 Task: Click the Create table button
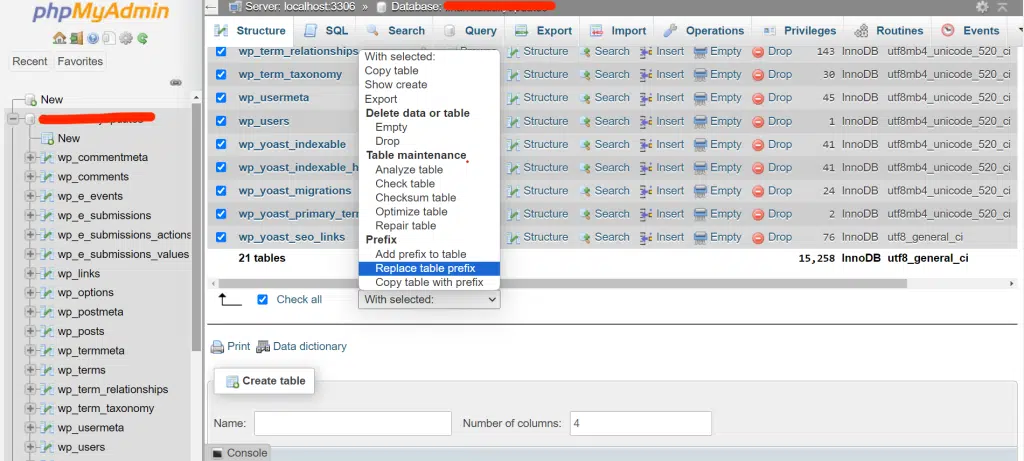tap(265, 381)
